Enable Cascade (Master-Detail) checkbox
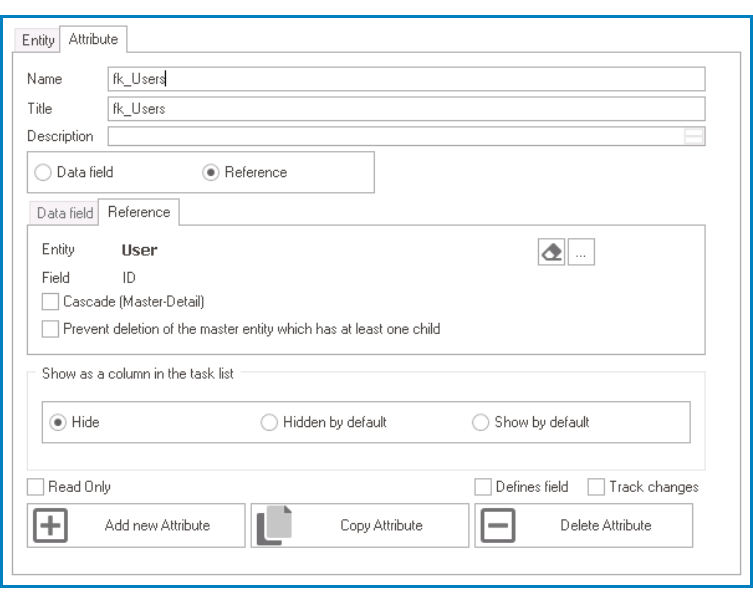This screenshot has width=753, height=603. click(x=50, y=302)
